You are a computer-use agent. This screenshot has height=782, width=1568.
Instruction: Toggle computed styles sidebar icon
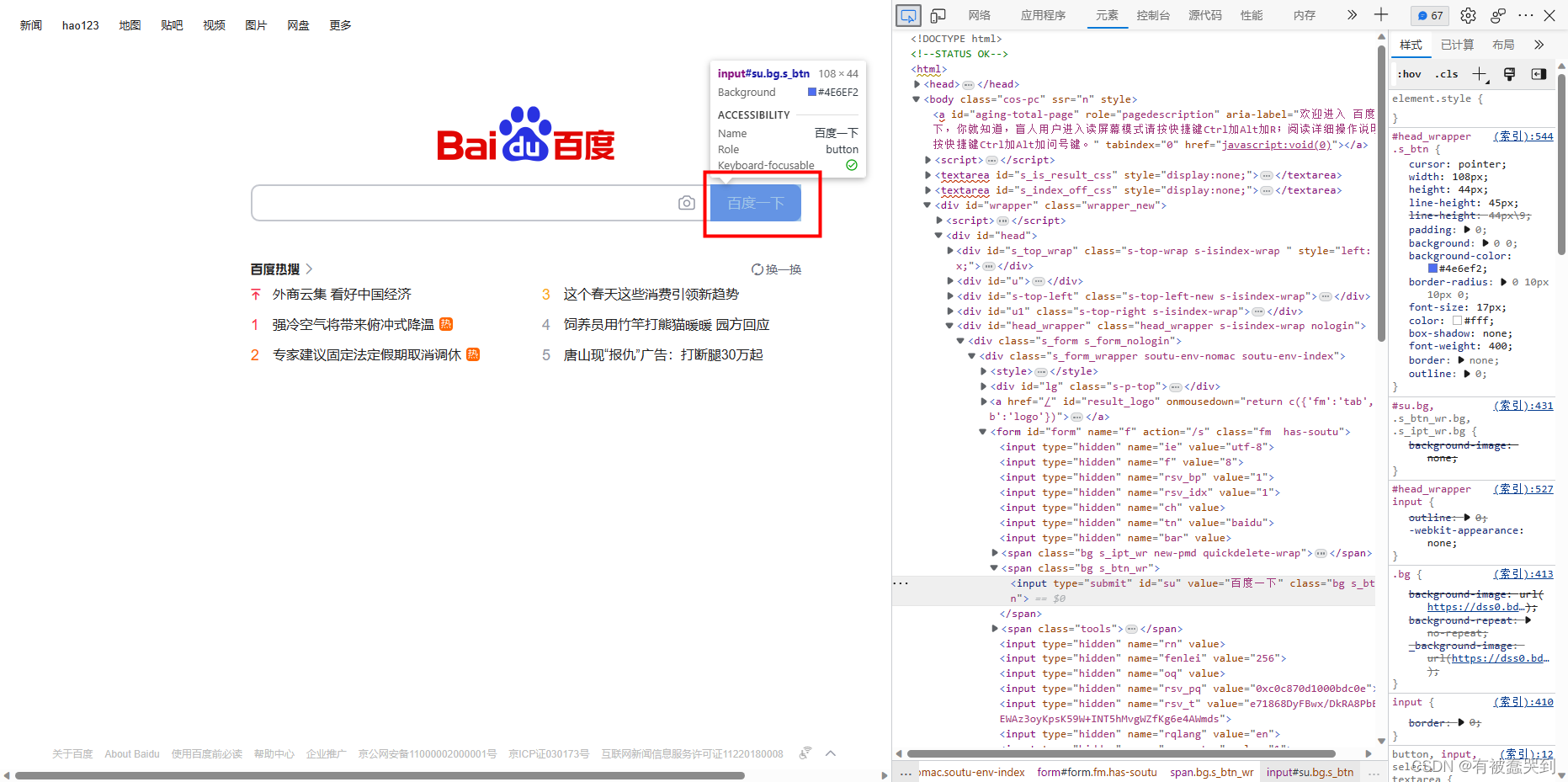[1539, 74]
